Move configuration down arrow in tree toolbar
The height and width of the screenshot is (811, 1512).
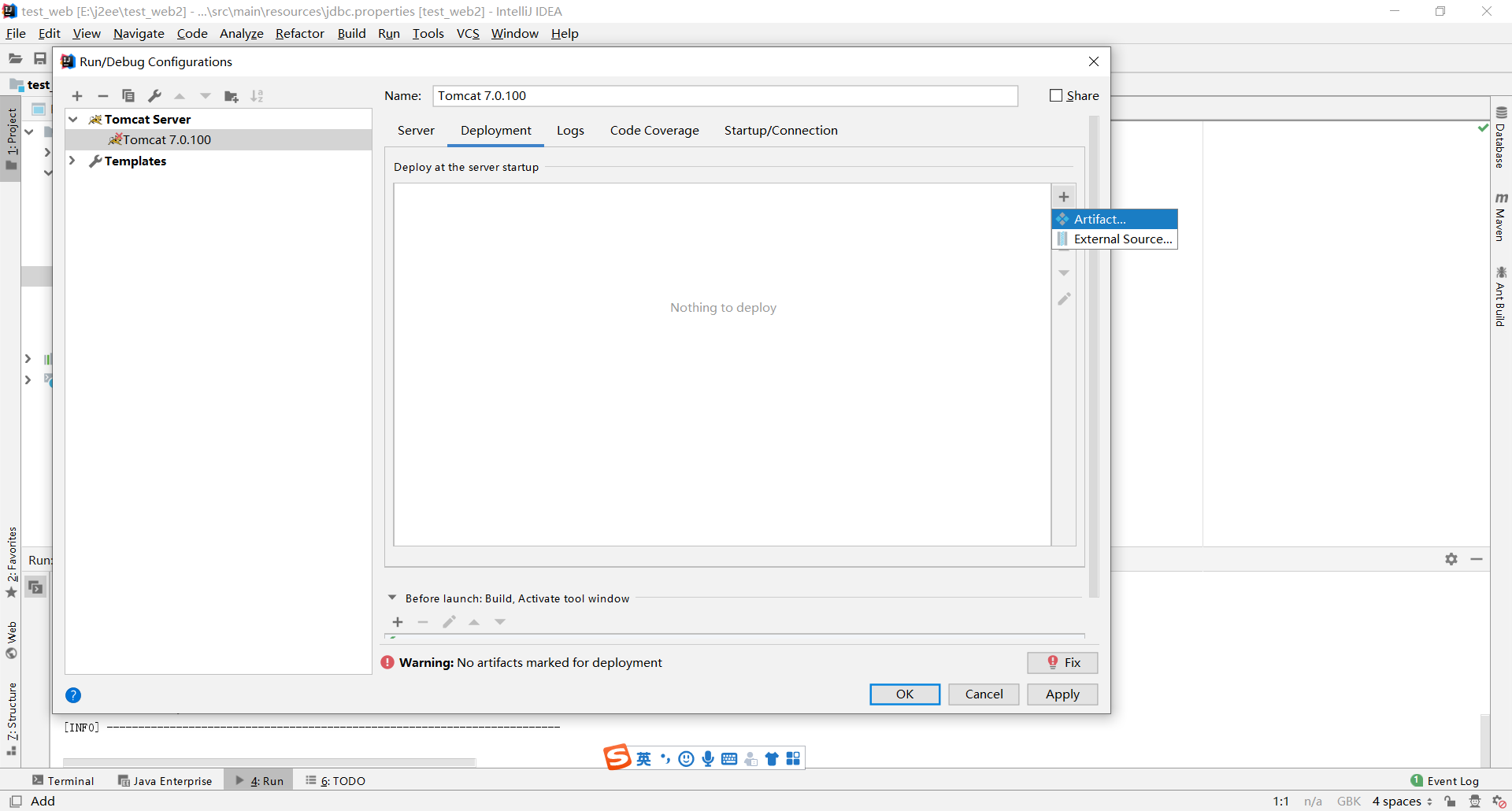206,96
